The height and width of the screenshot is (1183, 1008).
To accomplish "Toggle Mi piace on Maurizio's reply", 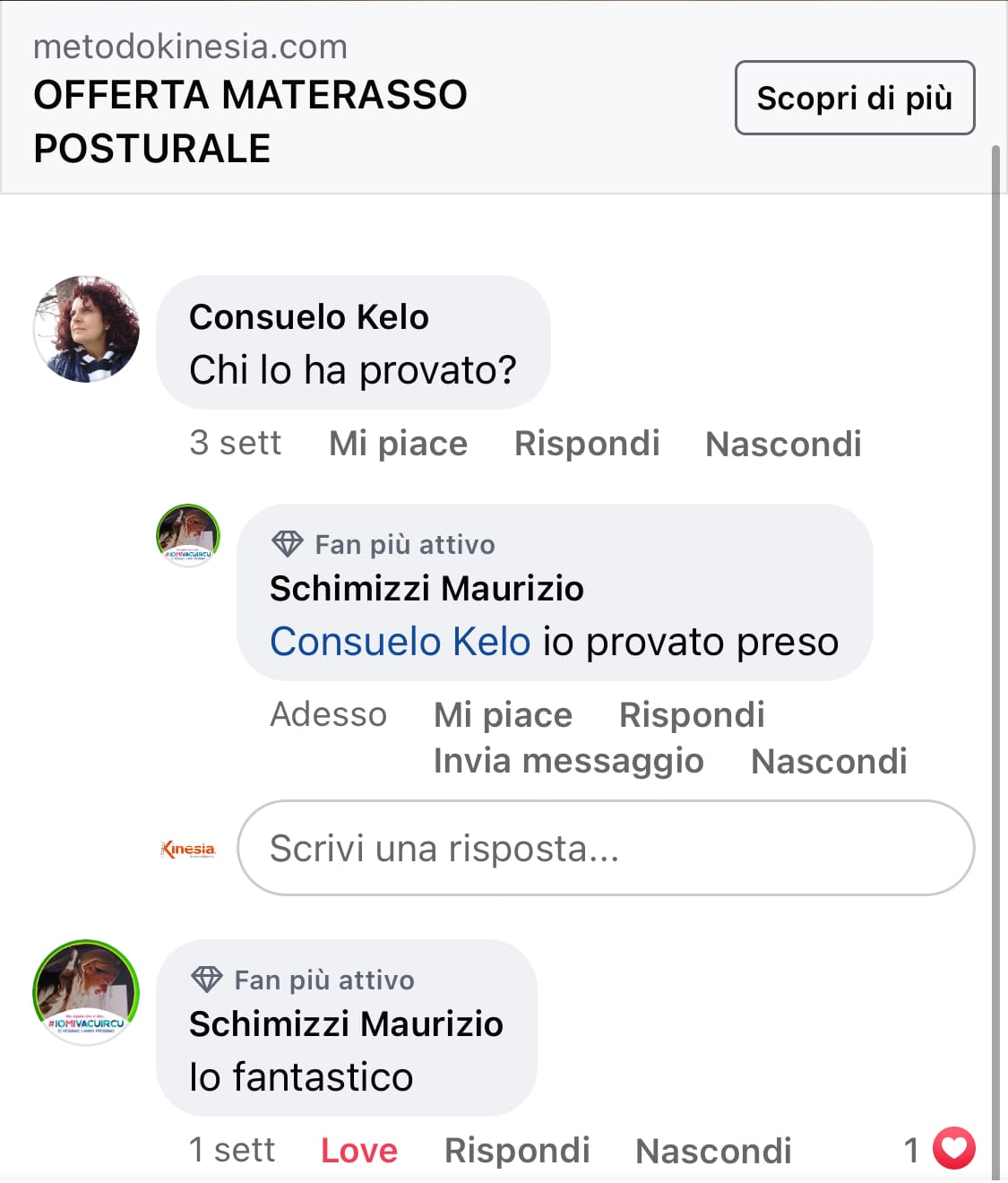I will coord(503,715).
